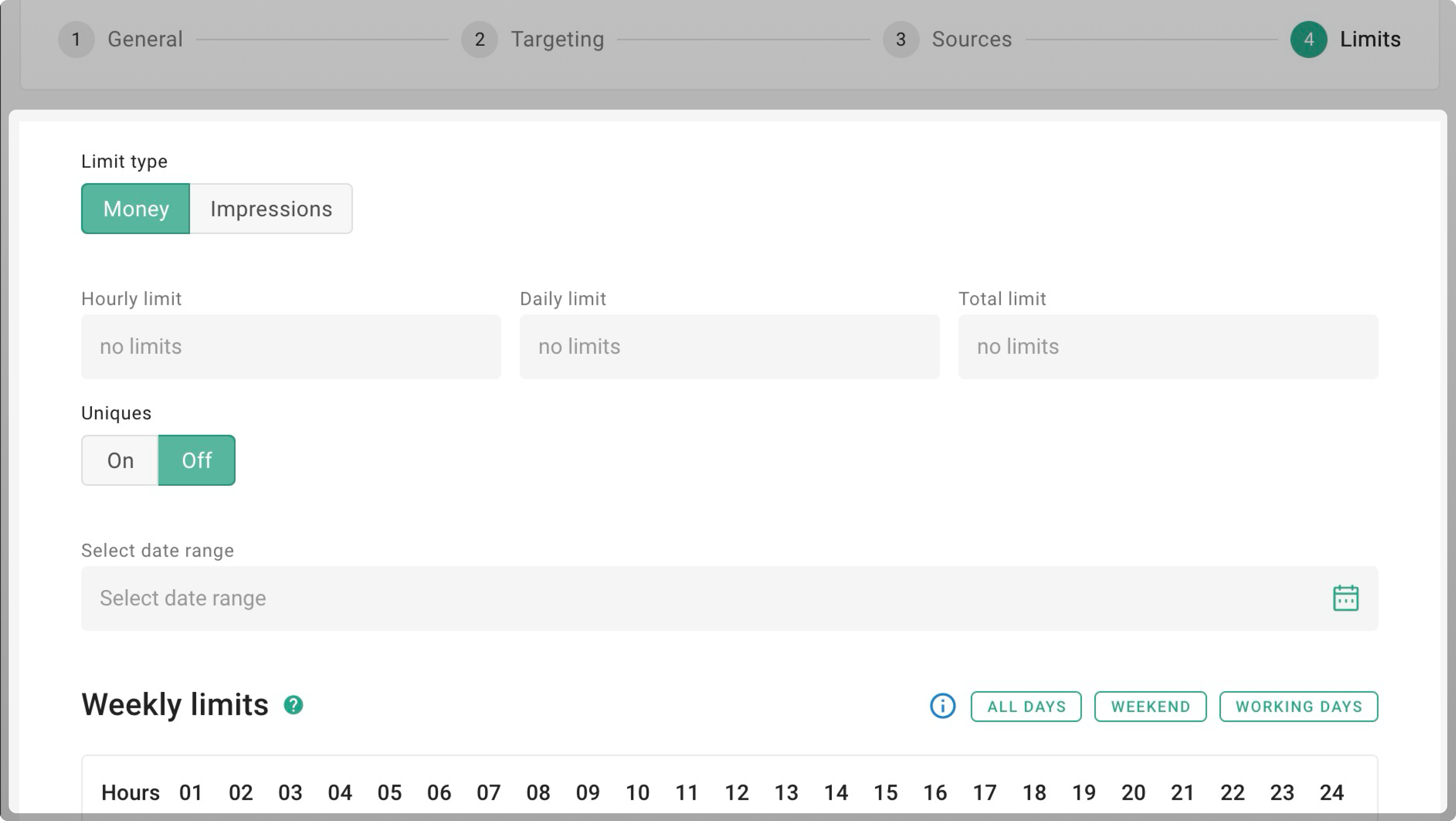This screenshot has height=821, width=1456.
Task: Go to the Sources step
Action: tap(971, 40)
